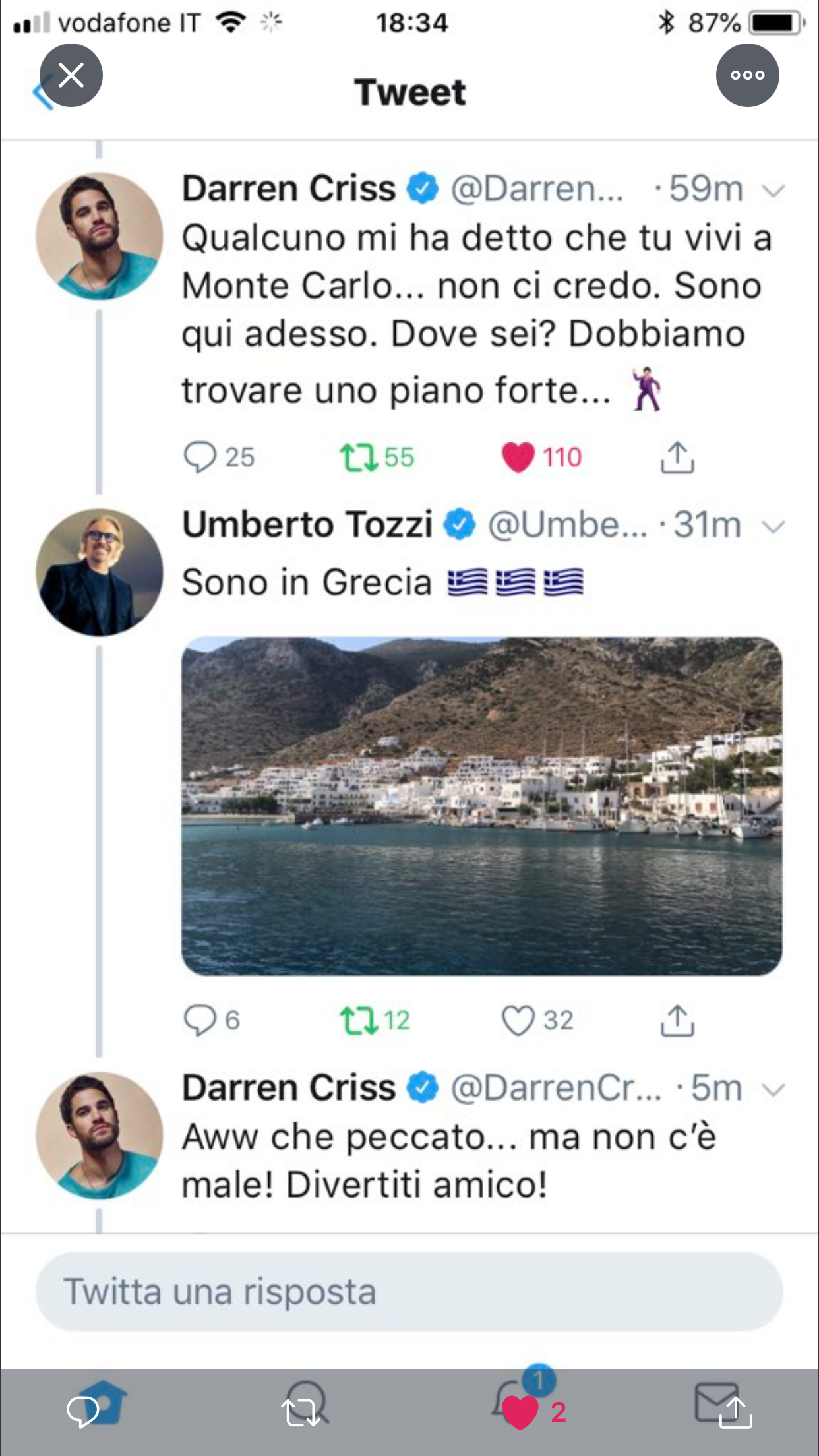The width and height of the screenshot is (819, 1456).
Task: Tap the 'Twitta una risposta' reply field
Action: pyautogui.click(x=409, y=1291)
